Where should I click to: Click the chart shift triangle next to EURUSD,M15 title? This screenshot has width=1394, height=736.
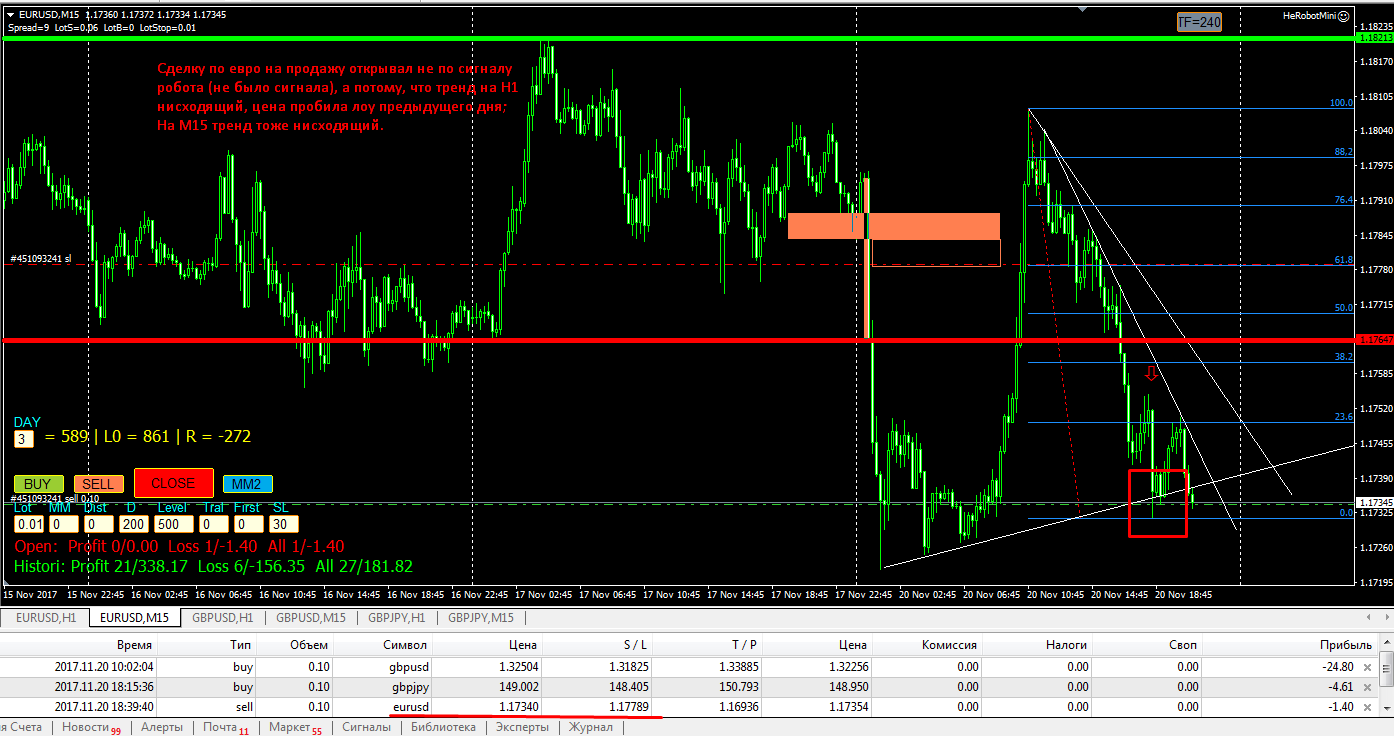tap(10, 15)
